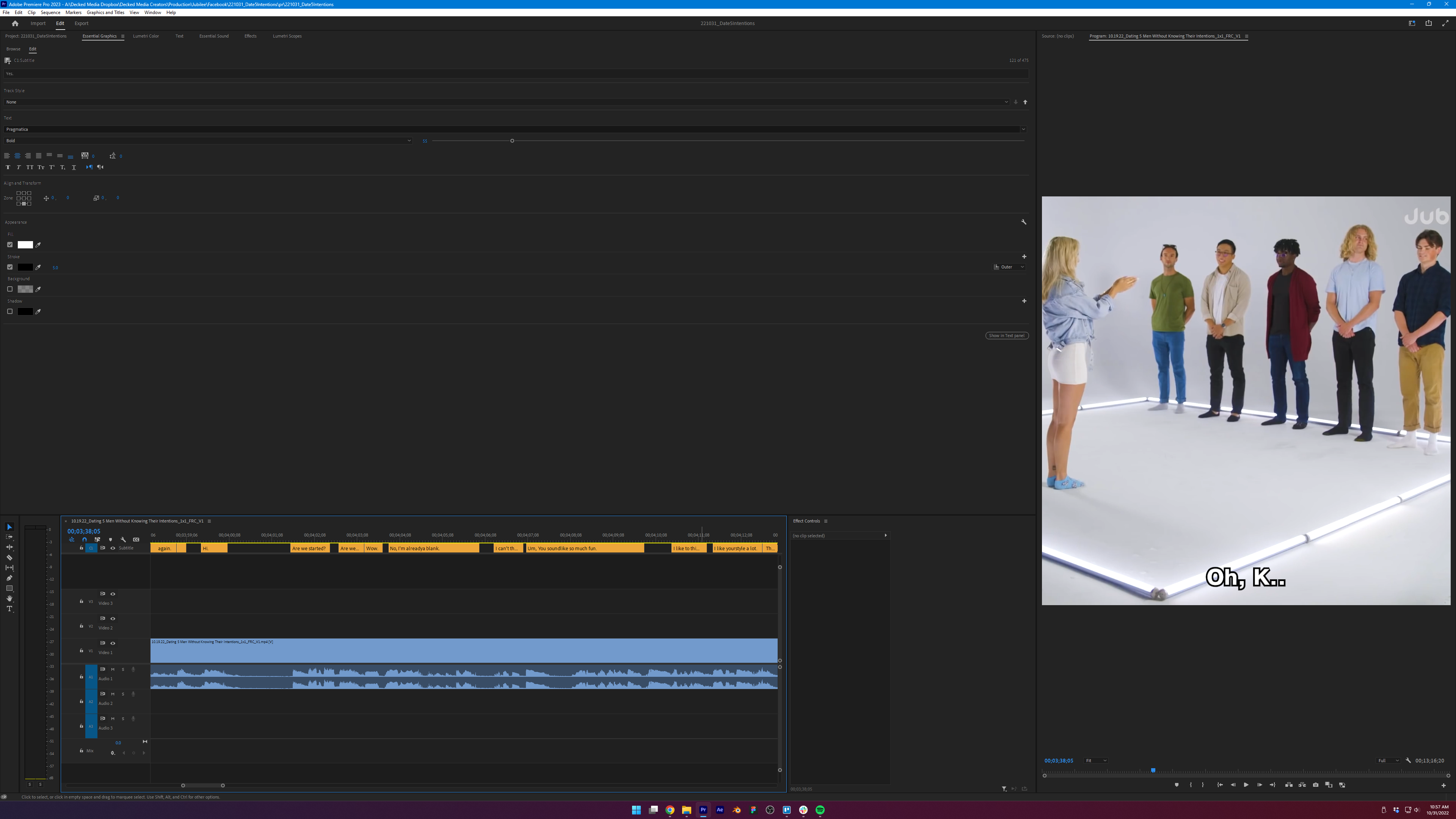
Task: Open the Bold font style dropdown
Action: click(207, 141)
